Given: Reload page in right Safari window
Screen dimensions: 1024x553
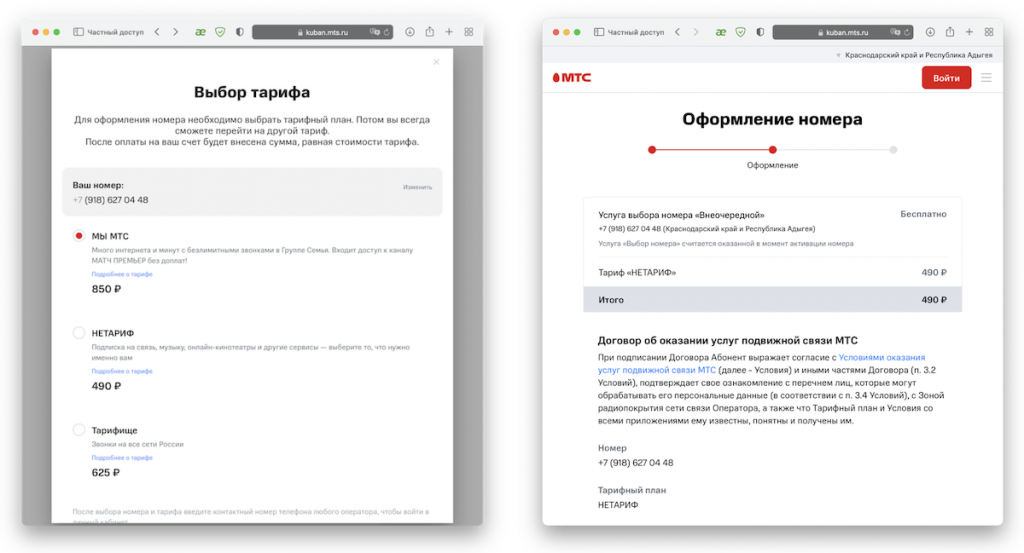Looking at the screenshot, I should pyautogui.click(x=907, y=32).
